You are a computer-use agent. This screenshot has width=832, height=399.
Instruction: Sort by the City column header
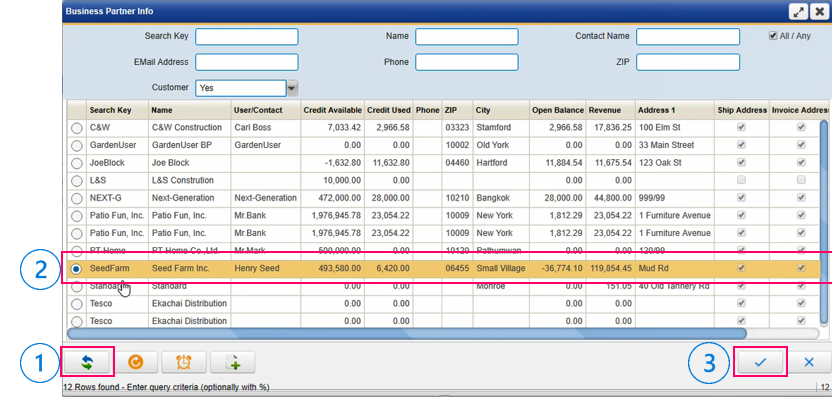[x=501, y=110]
